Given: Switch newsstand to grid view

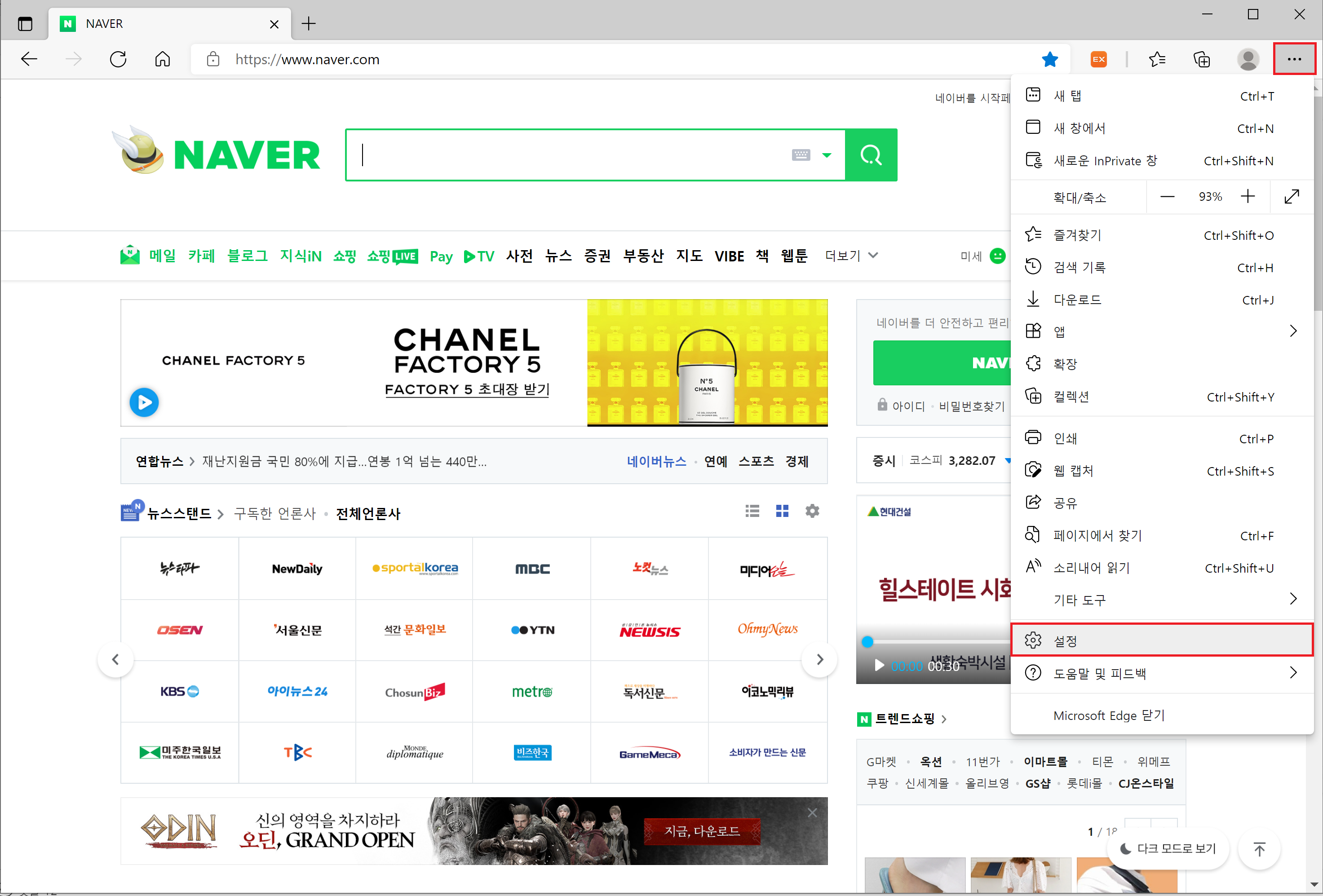Looking at the screenshot, I should point(782,511).
